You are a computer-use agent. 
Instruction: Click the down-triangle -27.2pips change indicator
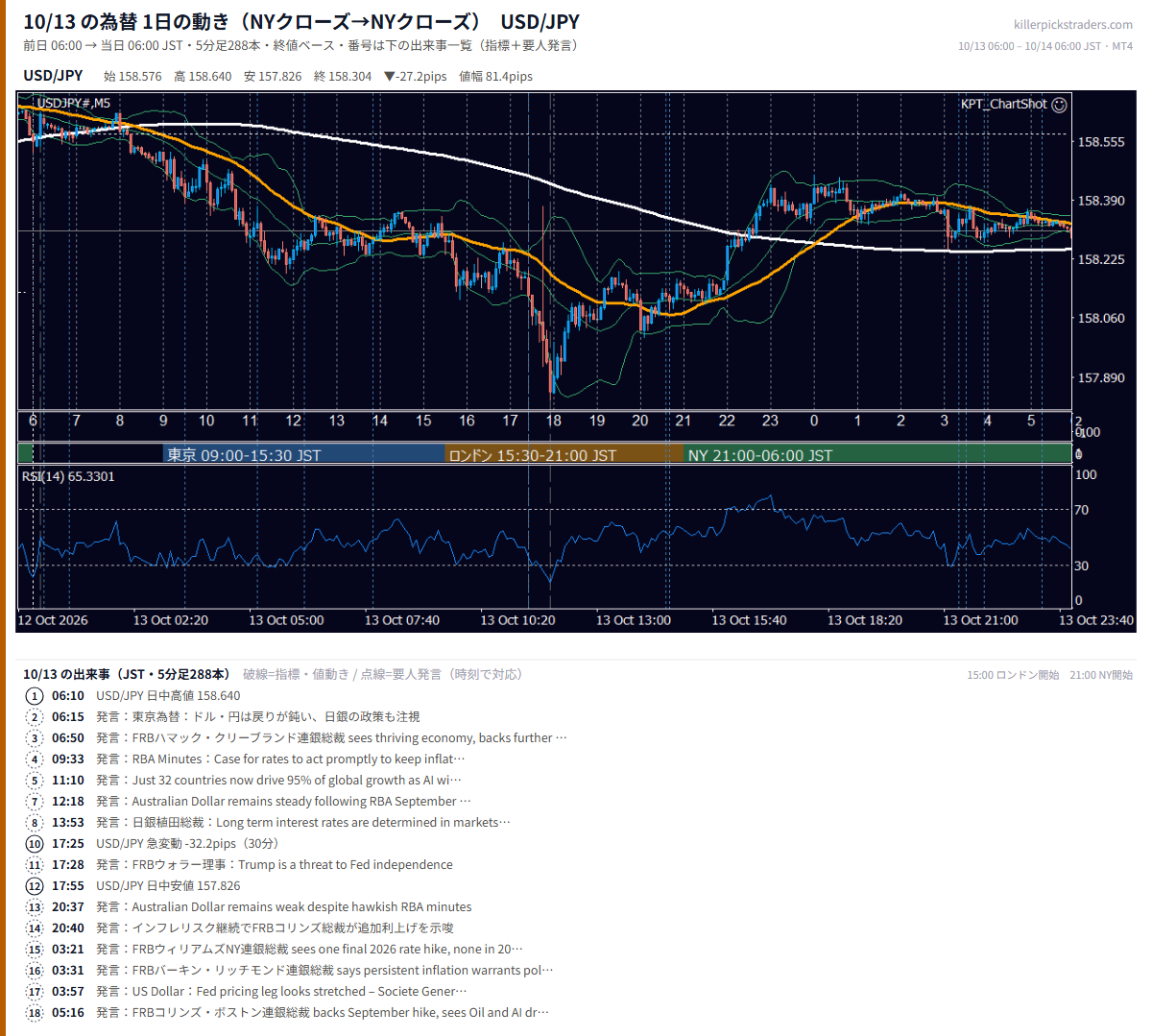[415, 77]
